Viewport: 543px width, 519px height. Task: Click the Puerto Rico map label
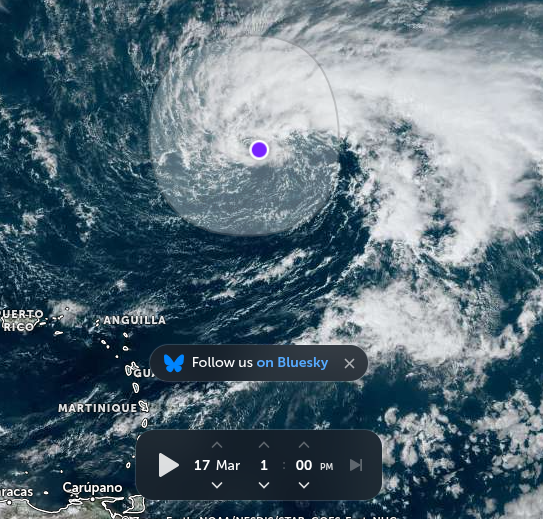point(22,320)
